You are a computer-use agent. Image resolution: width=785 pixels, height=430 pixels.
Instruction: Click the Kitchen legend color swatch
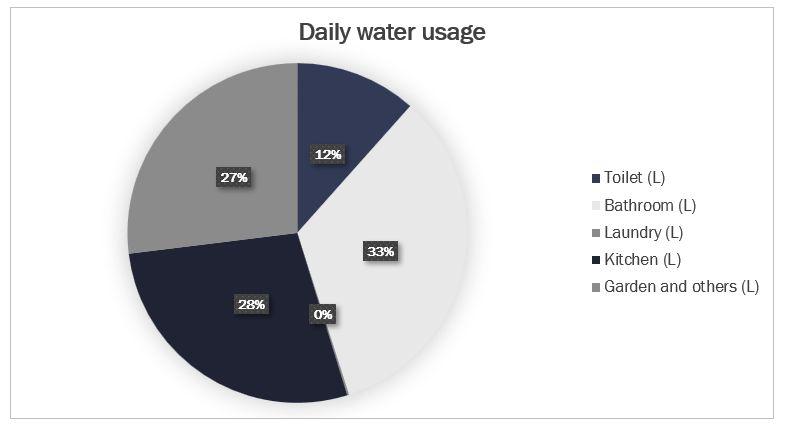pos(595,260)
